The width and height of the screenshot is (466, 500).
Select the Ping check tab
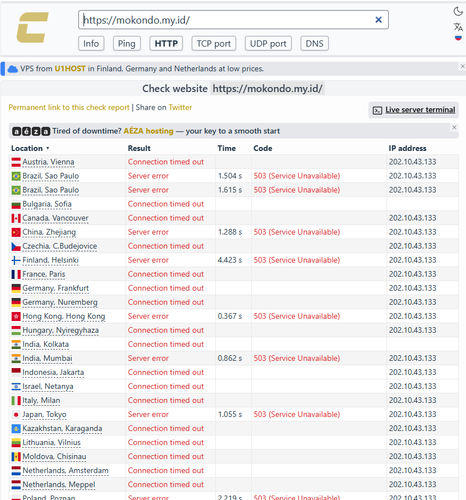tap(127, 44)
